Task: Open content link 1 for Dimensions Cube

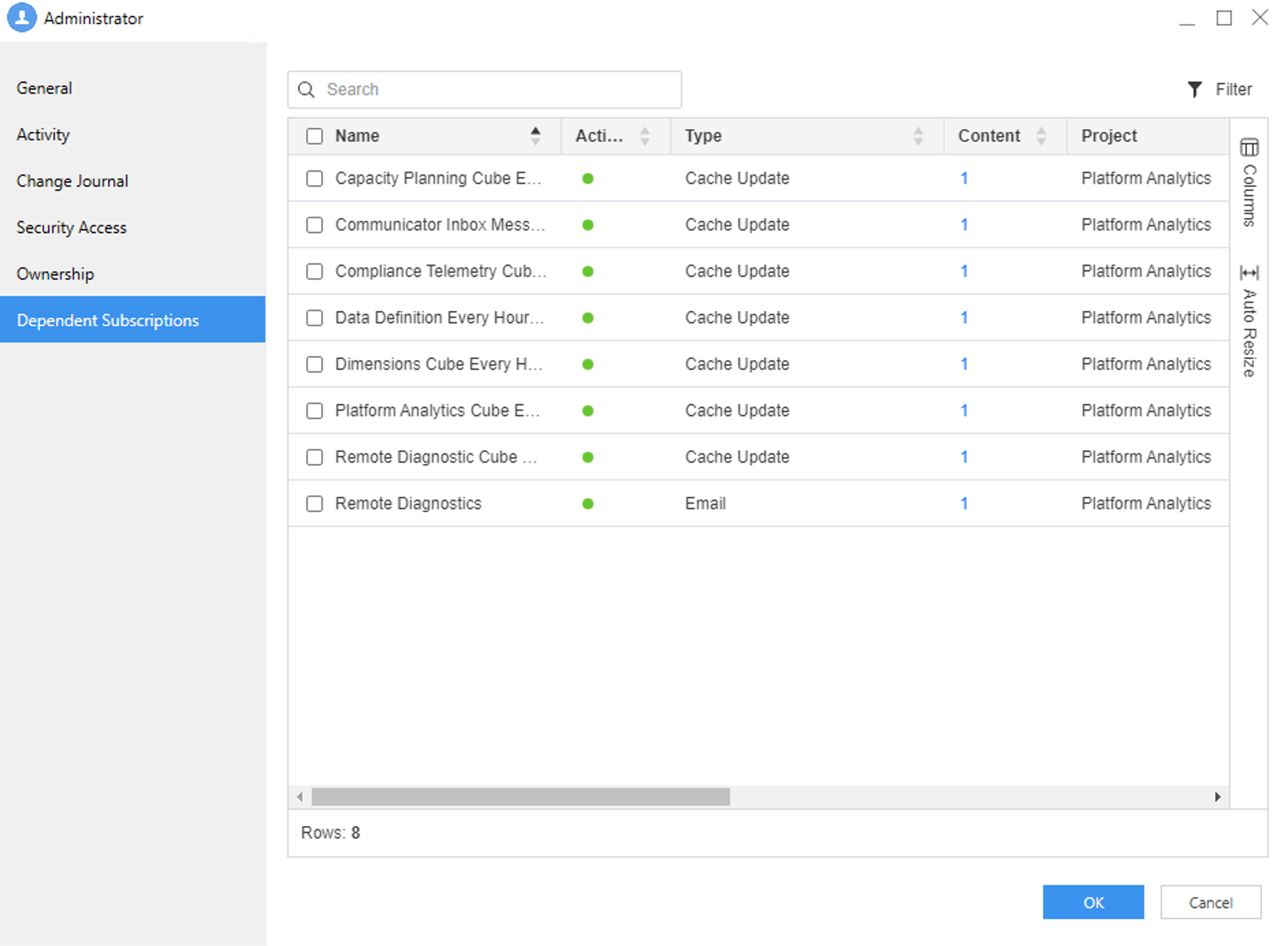Action: click(964, 364)
